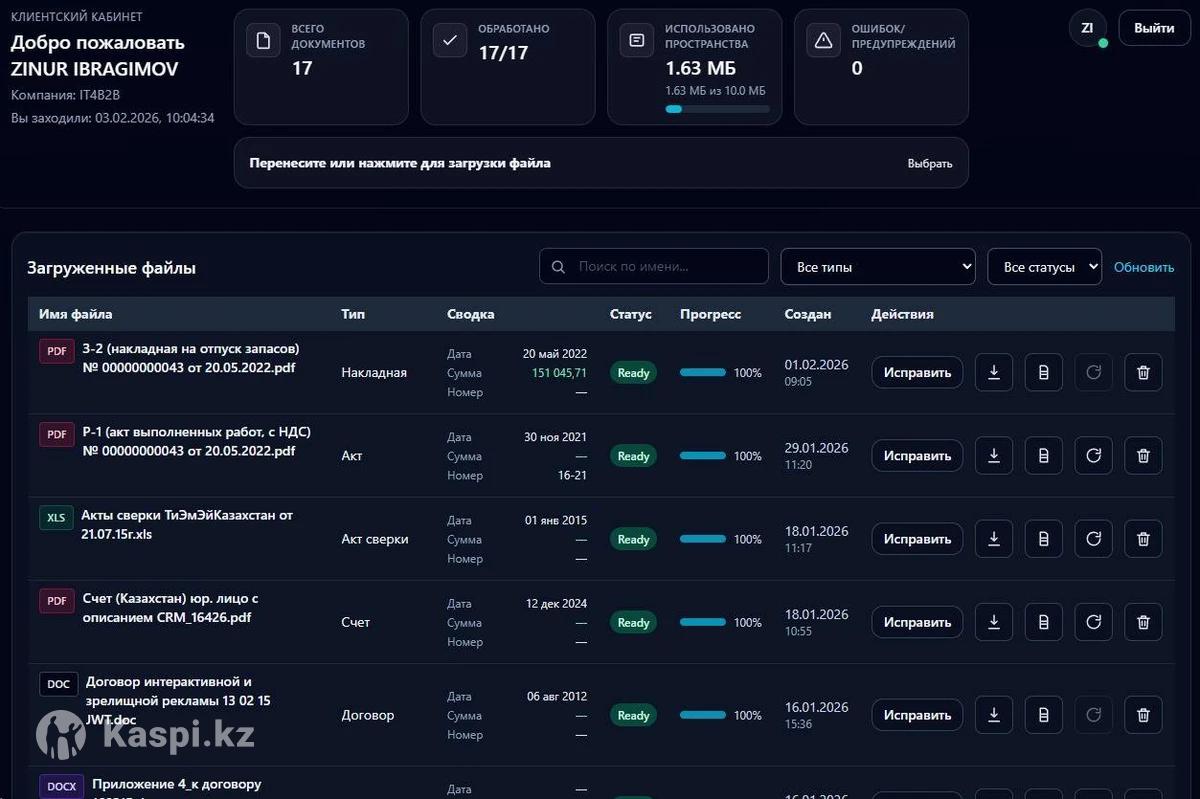Screen dimensions: 1200x799
Task: Click the 'Обновить' link
Action: (x=1144, y=267)
